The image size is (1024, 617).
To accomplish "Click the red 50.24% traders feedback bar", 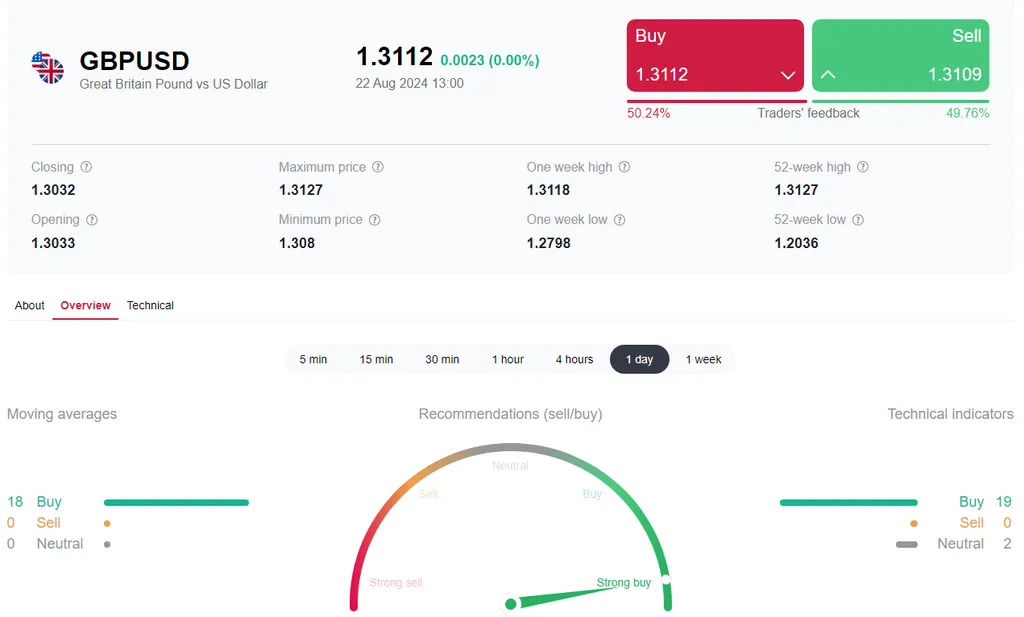I will click(x=717, y=101).
